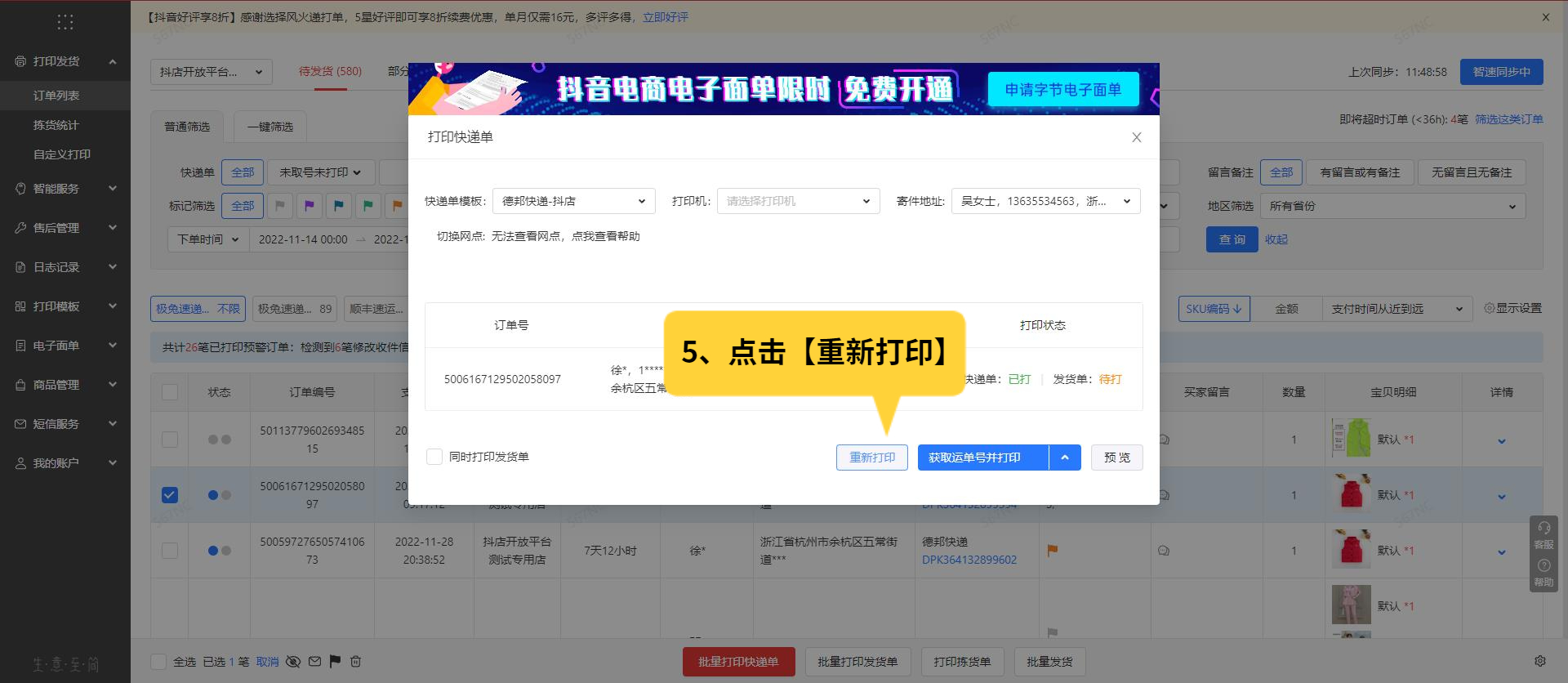Screen dimensions: 1568x683
Task: Switch to 普通筛选 tab
Action: click(187, 127)
